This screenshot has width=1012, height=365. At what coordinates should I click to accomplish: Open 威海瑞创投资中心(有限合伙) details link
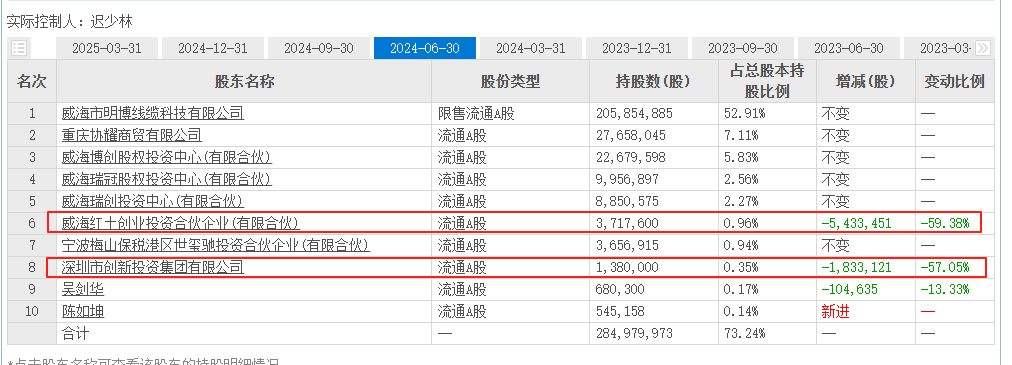[x=153, y=201]
